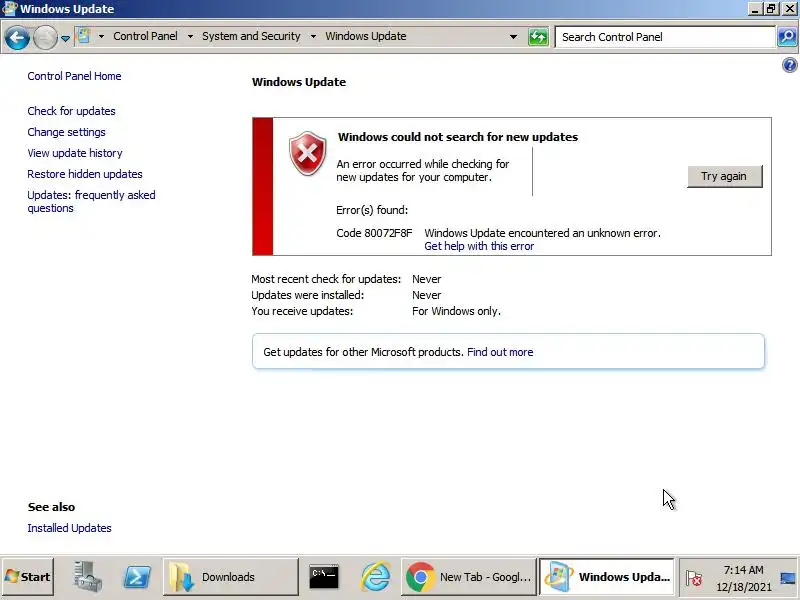This screenshot has width=800, height=600.
Task: Open address bar history dropdown
Action: click(x=513, y=37)
